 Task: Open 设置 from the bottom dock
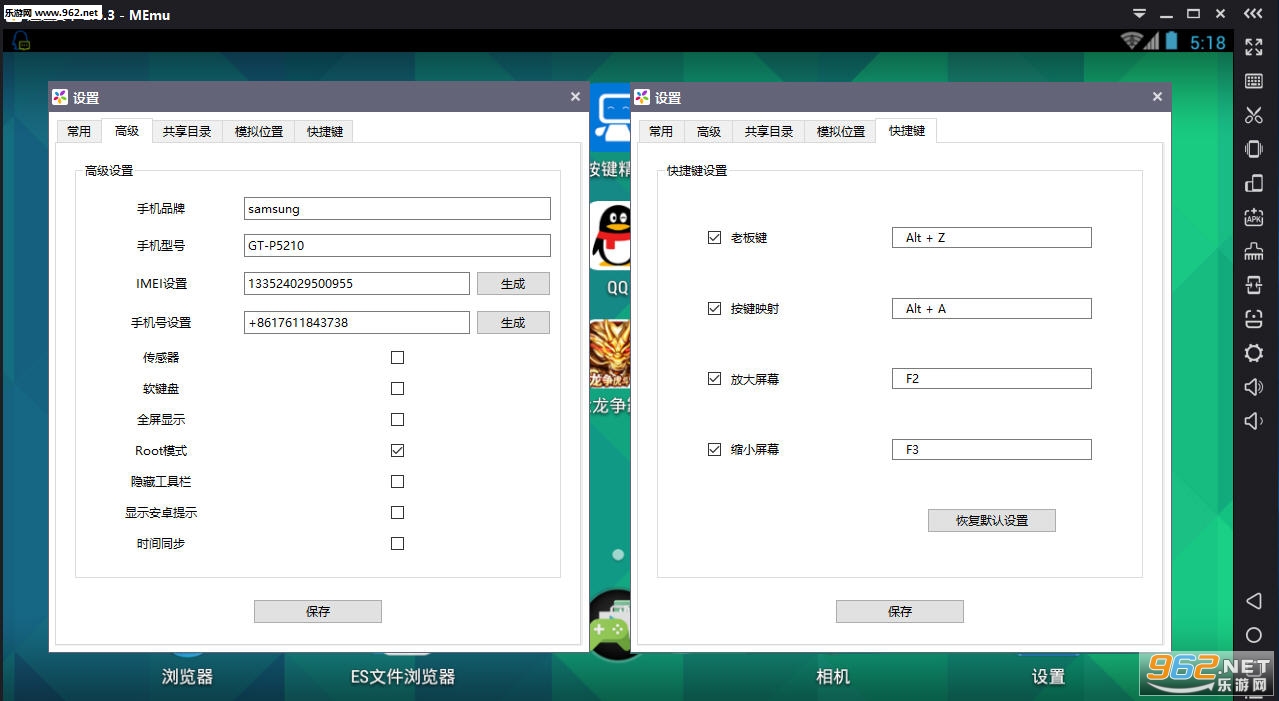[1048, 676]
